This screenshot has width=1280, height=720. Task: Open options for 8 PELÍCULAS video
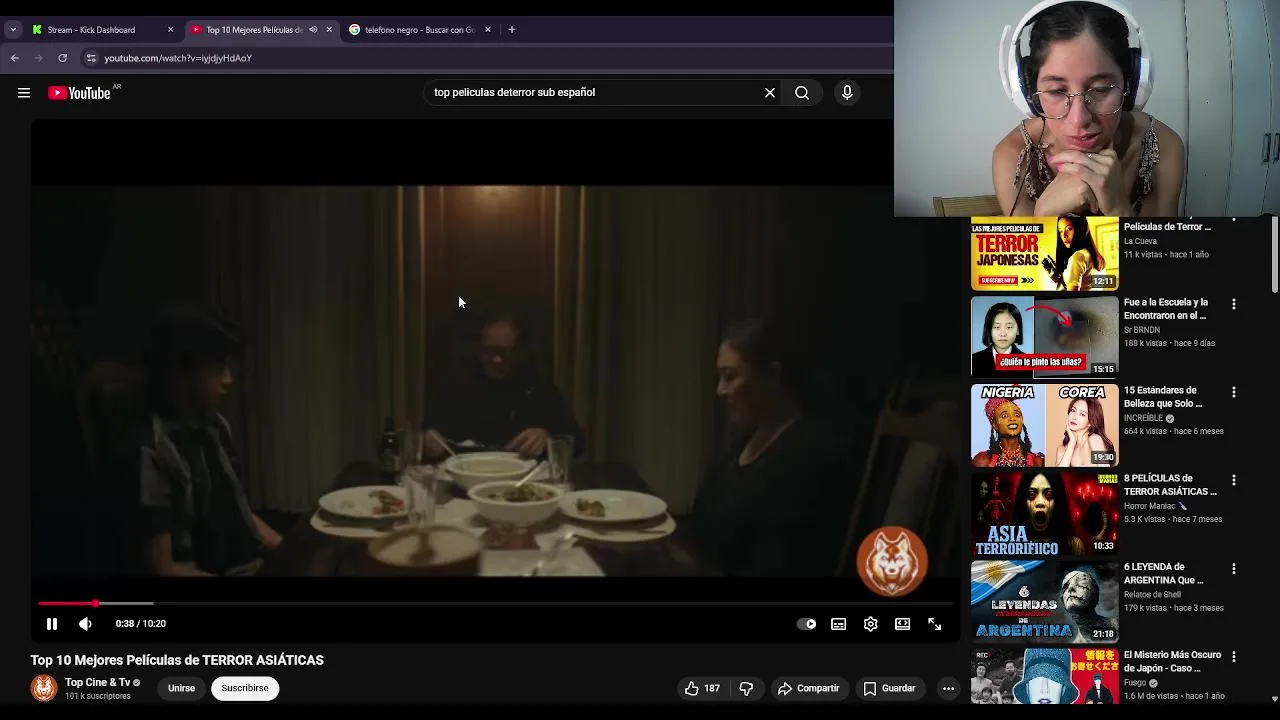(x=1233, y=480)
